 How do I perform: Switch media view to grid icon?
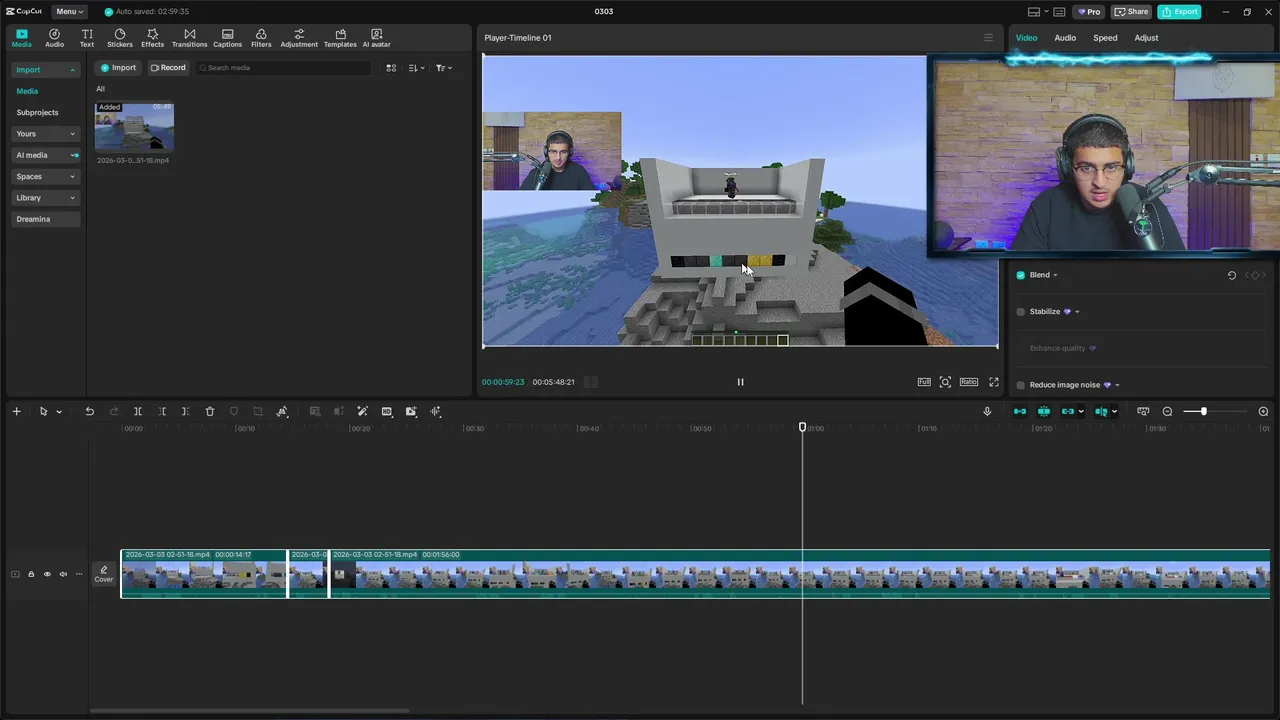pyautogui.click(x=391, y=68)
